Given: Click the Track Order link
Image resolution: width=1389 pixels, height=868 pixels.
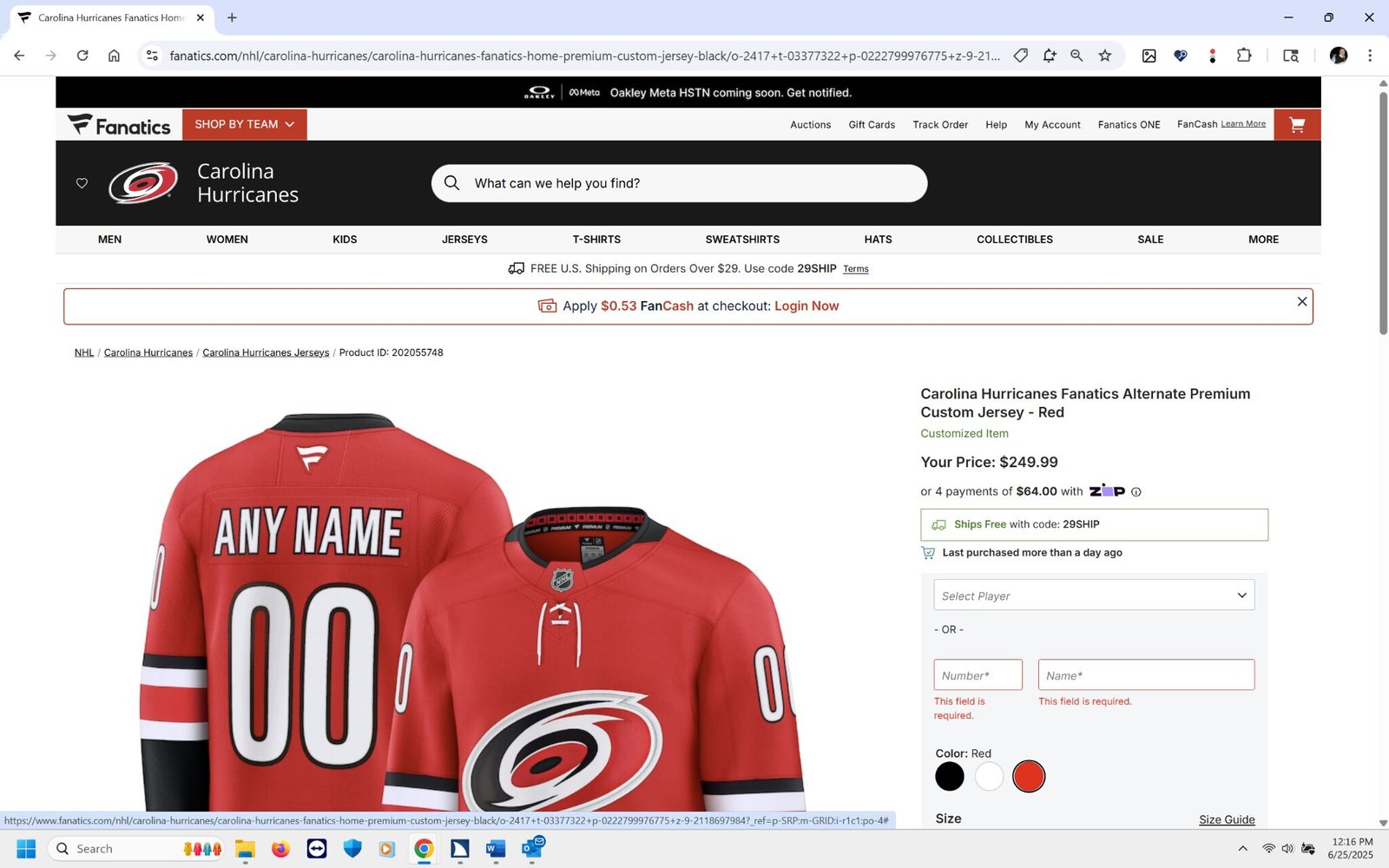Looking at the screenshot, I should pyautogui.click(x=940, y=125).
